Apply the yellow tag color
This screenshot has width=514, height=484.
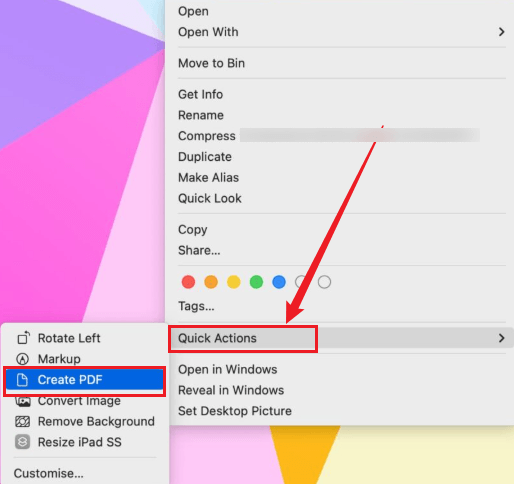tap(234, 282)
